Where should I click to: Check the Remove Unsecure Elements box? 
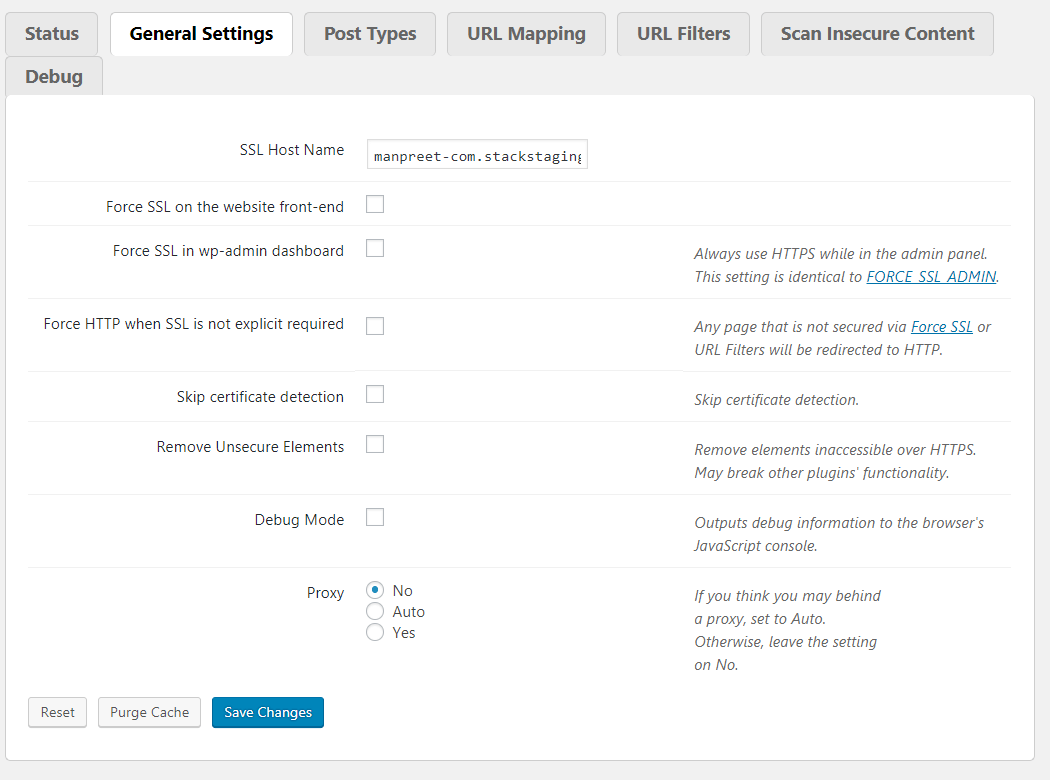pyautogui.click(x=375, y=445)
